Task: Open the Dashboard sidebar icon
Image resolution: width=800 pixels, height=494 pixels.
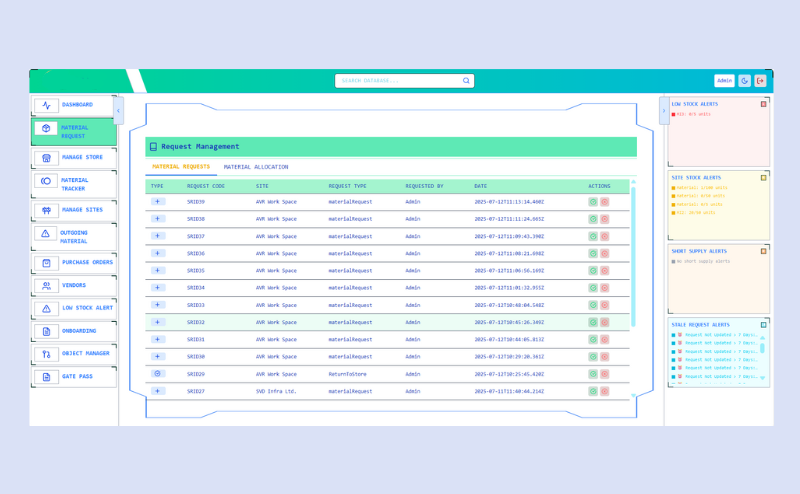Action: (46, 105)
